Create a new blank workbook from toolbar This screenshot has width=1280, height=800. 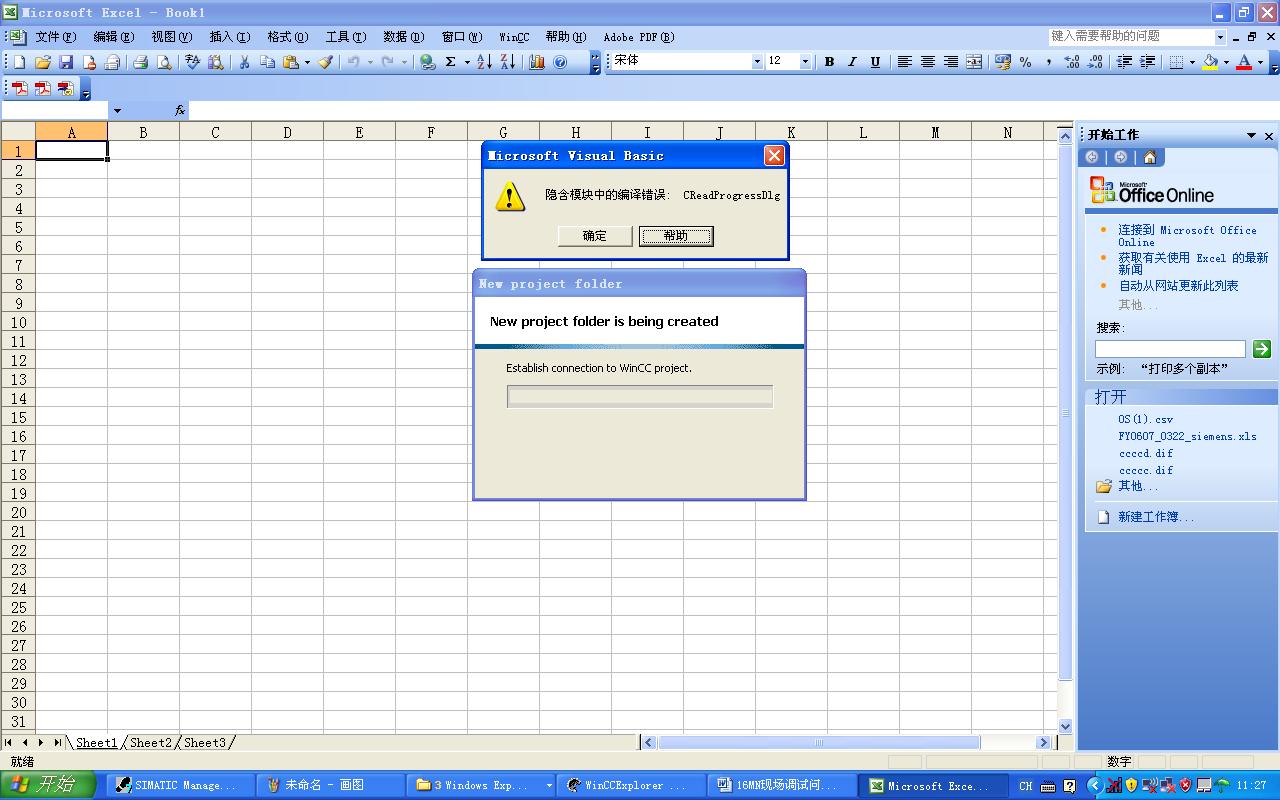pyautogui.click(x=19, y=62)
